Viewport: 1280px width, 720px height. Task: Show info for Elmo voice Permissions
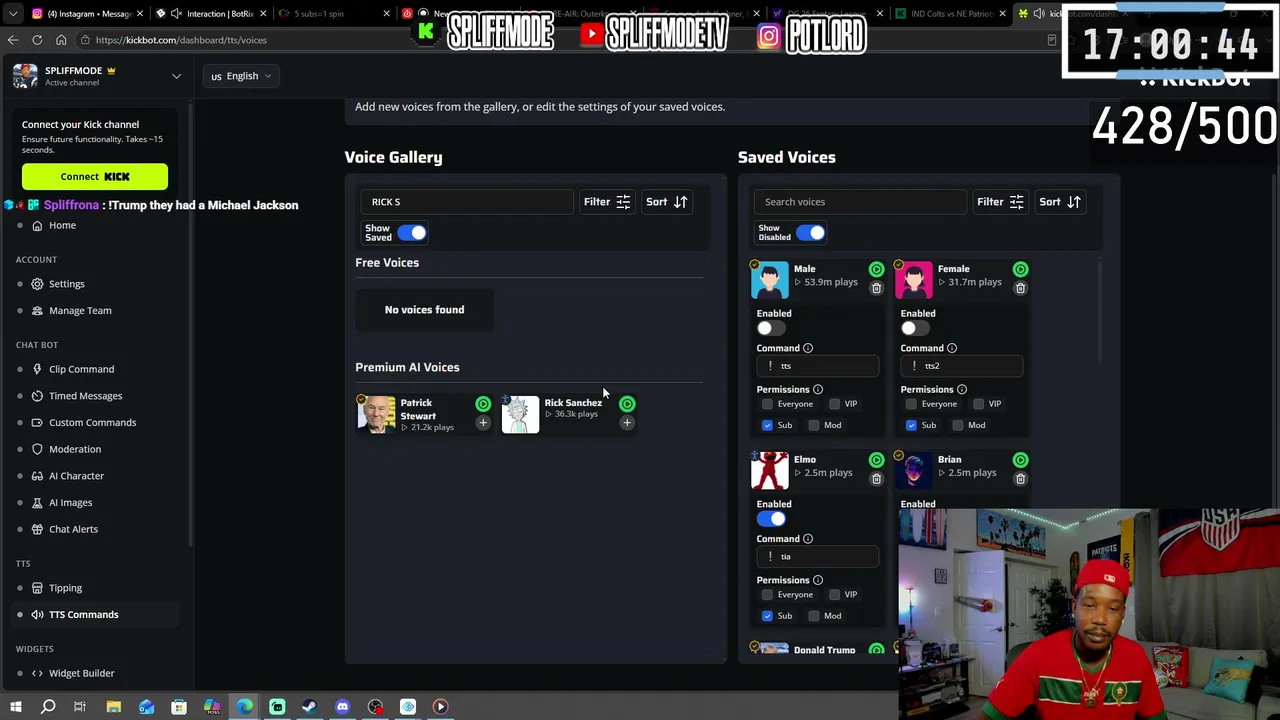click(818, 580)
